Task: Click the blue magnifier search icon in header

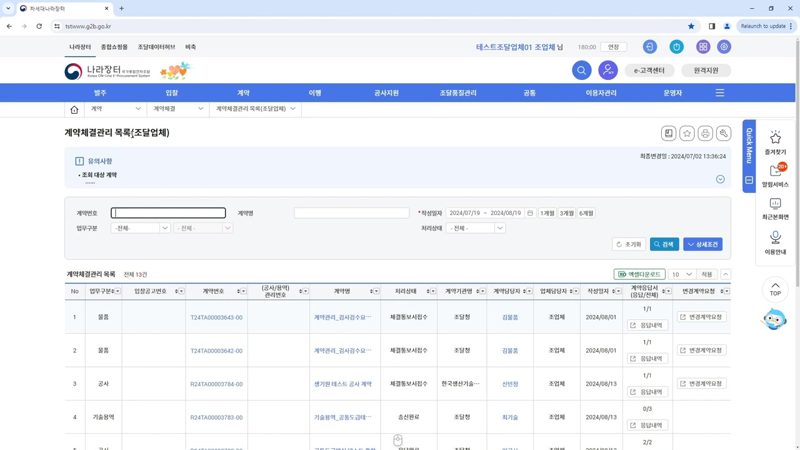Action: [581, 70]
